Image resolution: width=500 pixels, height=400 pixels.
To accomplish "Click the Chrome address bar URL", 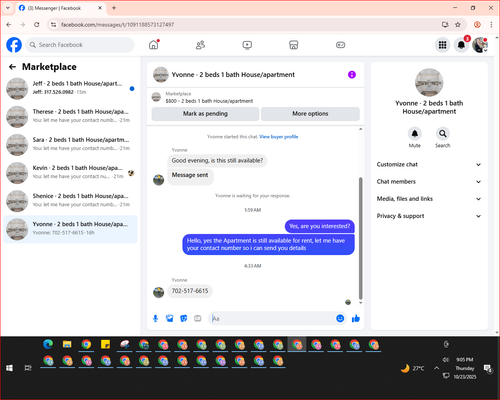I will 117,25.
